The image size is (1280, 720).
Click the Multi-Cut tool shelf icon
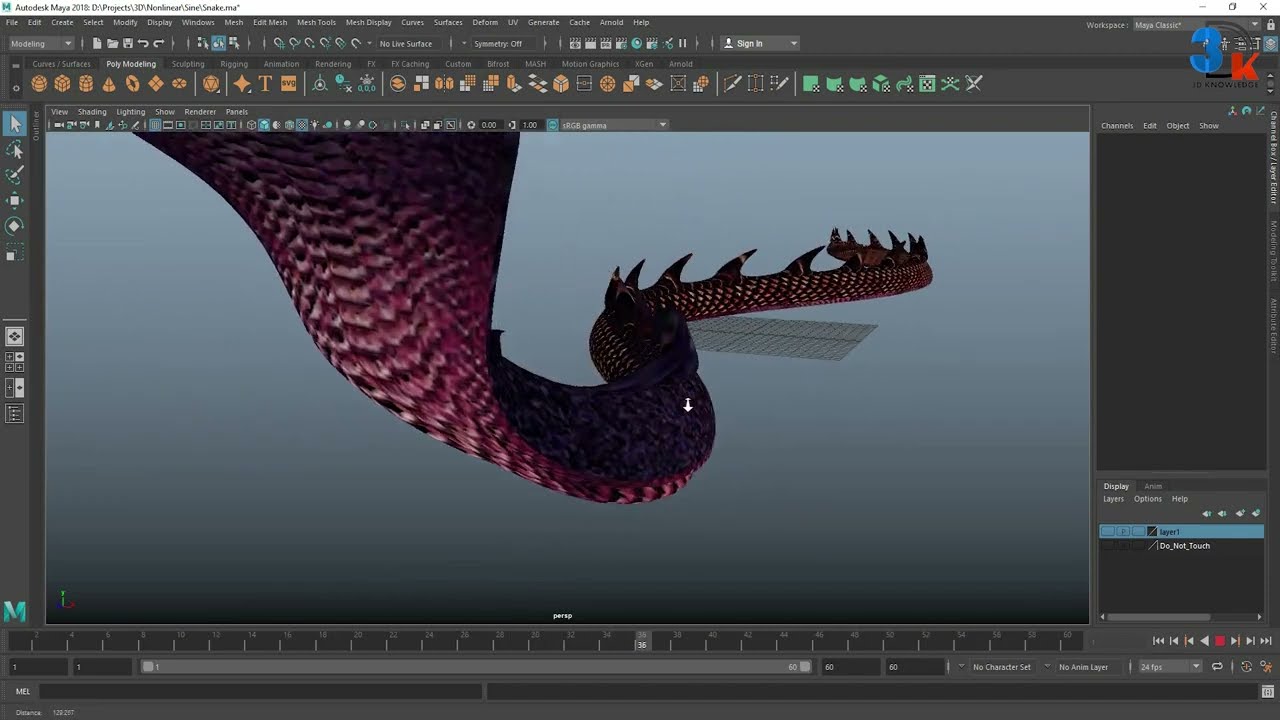[x=732, y=84]
